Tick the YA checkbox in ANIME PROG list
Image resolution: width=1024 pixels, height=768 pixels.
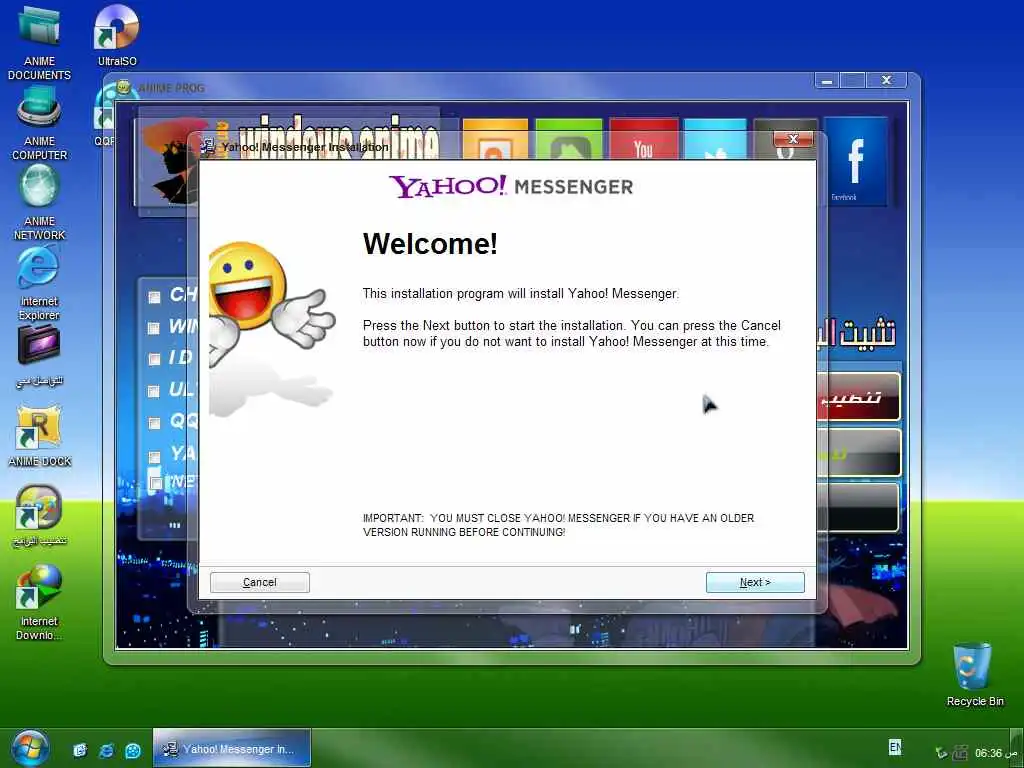[x=154, y=456]
